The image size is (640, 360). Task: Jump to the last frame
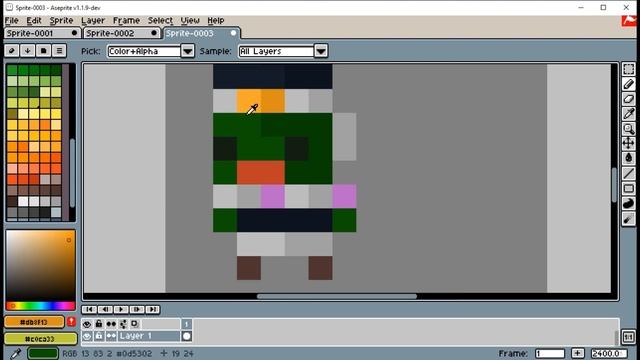tap(153, 309)
